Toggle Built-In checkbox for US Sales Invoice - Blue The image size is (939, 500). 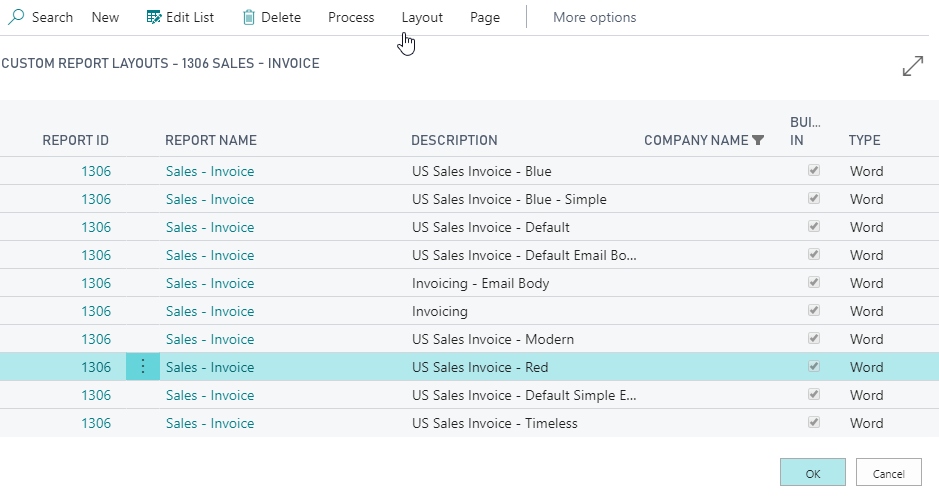coord(814,171)
